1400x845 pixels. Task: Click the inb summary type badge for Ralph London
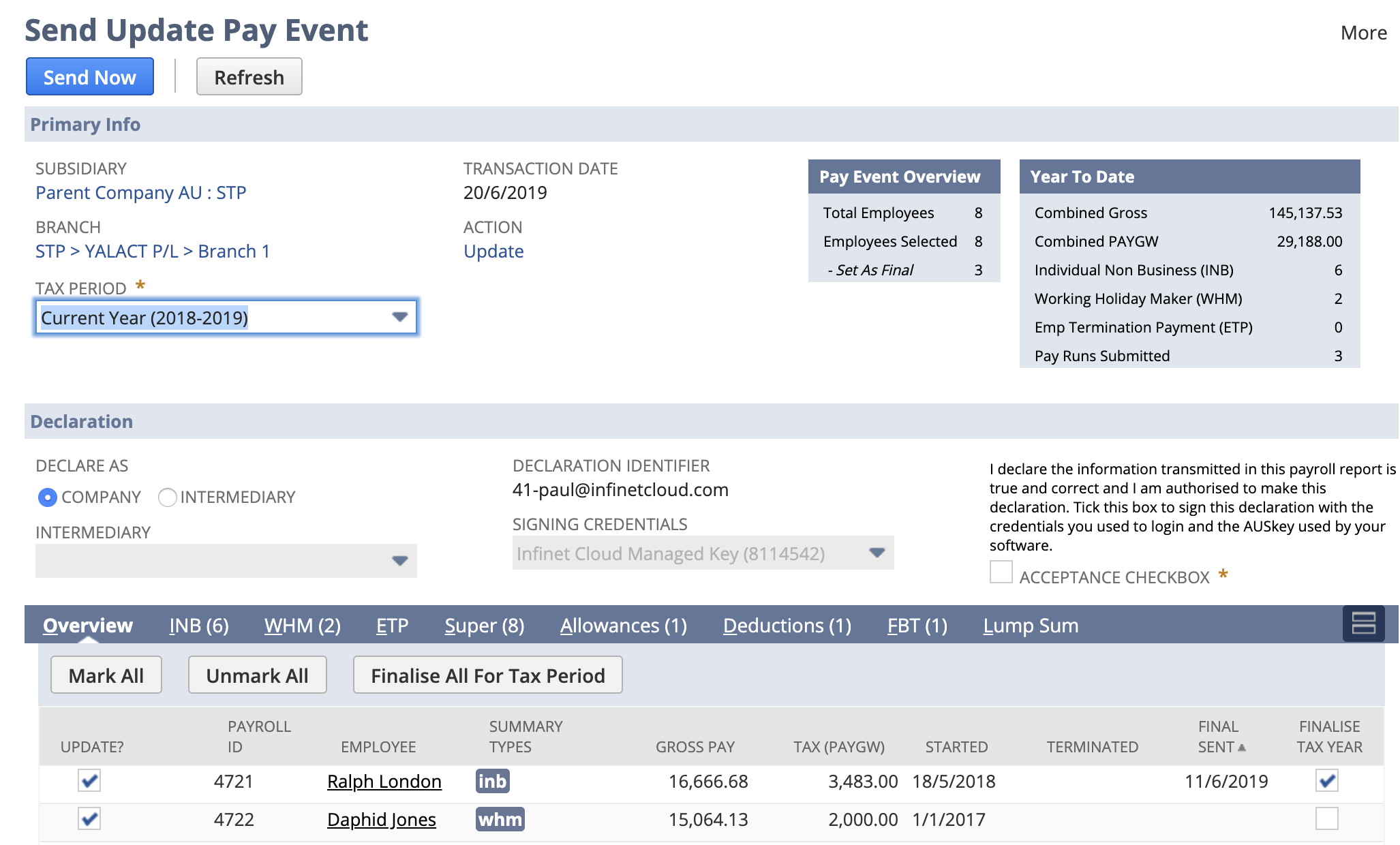point(492,781)
